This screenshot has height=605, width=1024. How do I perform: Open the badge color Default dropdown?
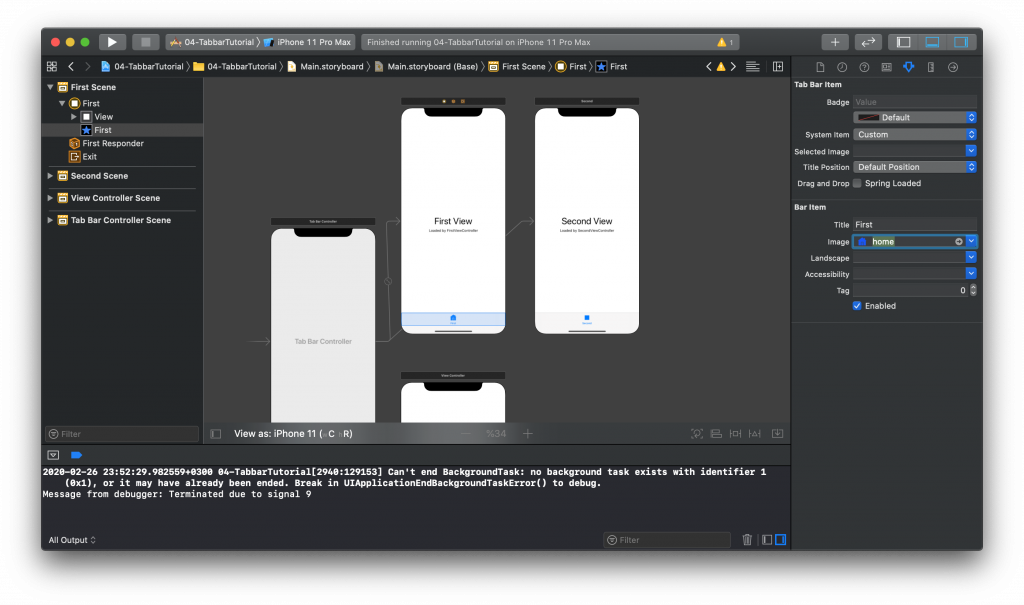point(915,118)
